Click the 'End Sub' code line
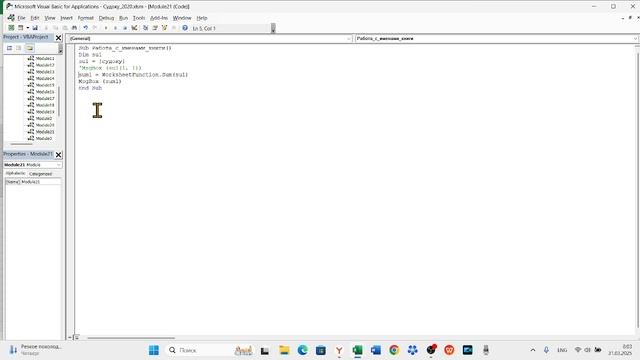 pos(90,88)
